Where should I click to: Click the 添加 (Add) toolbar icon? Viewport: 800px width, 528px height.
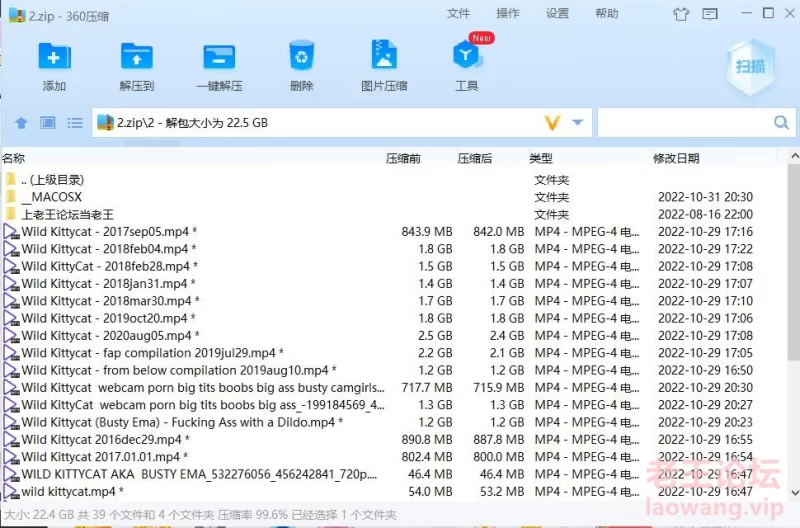pos(54,56)
